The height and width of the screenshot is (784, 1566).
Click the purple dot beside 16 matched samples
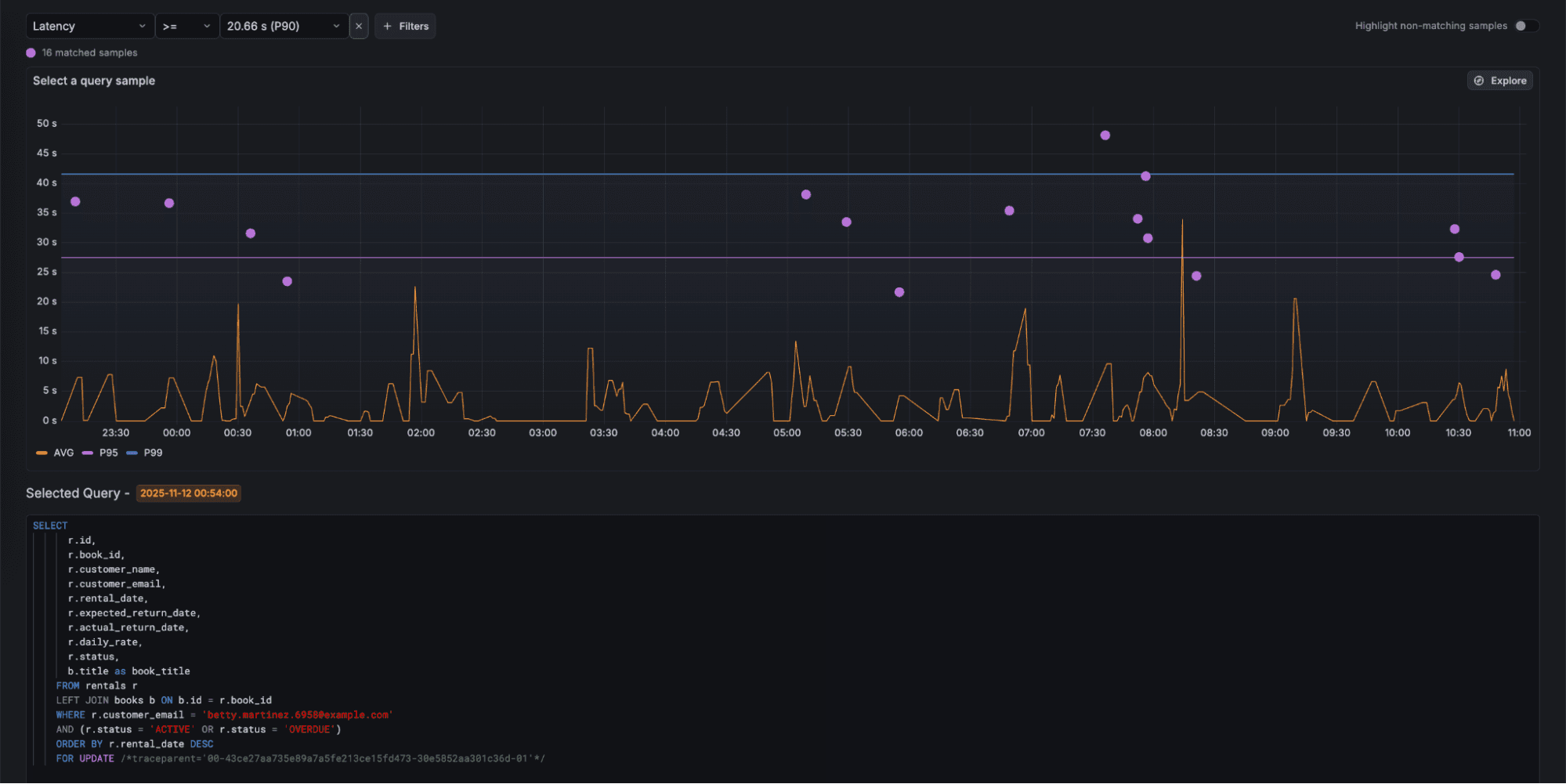[x=31, y=52]
